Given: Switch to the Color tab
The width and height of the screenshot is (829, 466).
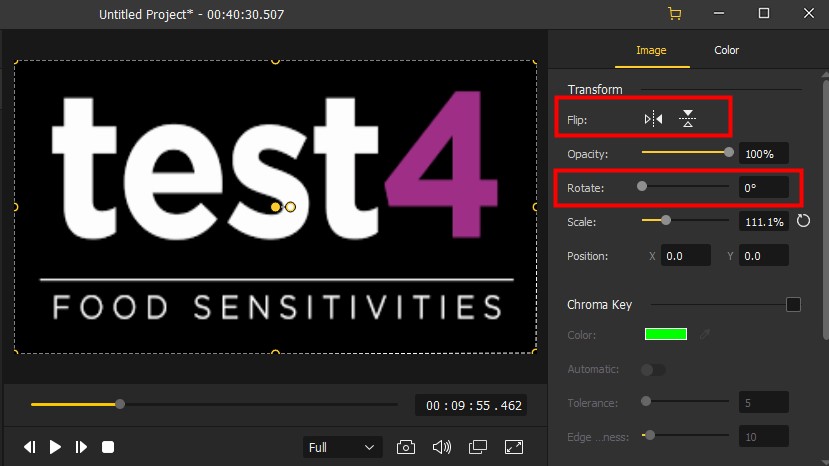Looking at the screenshot, I should click(x=727, y=50).
